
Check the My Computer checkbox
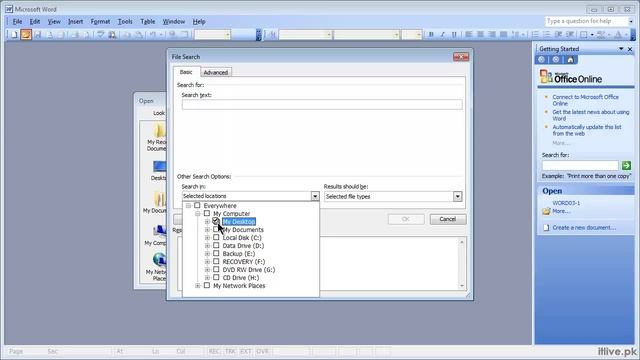[x=207, y=213]
